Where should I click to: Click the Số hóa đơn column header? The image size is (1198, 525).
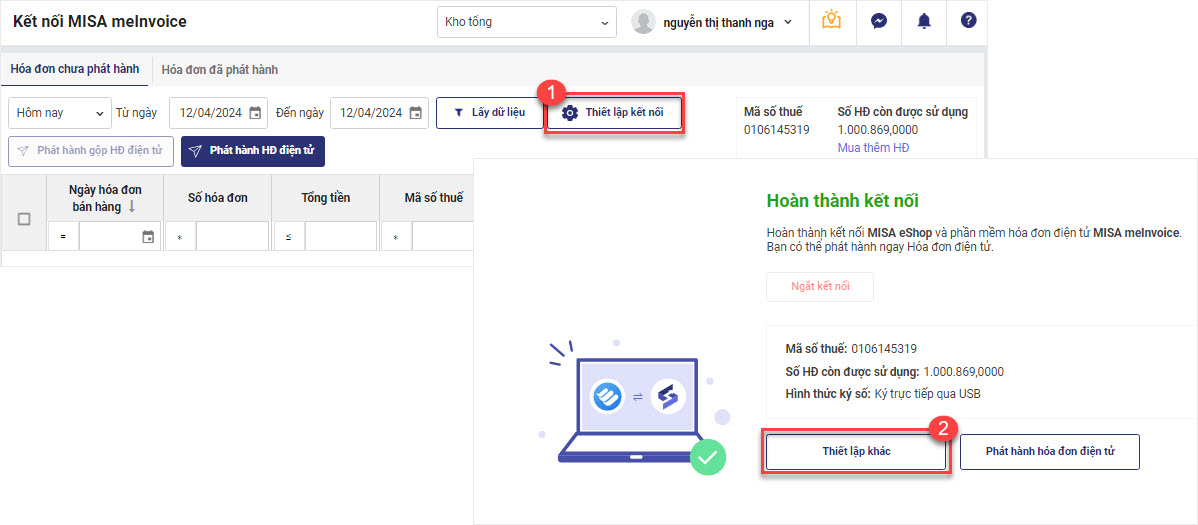click(217, 198)
